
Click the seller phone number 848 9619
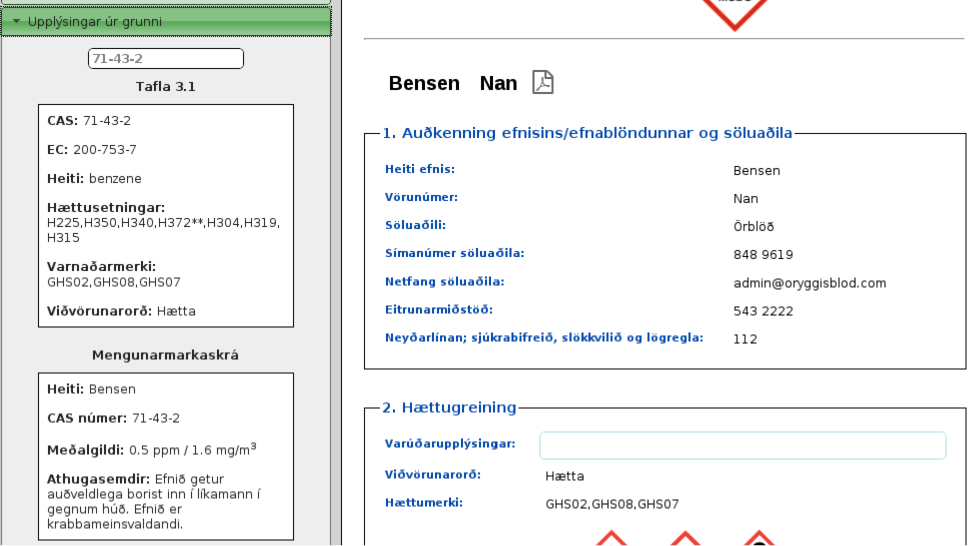tap(763, 255)
